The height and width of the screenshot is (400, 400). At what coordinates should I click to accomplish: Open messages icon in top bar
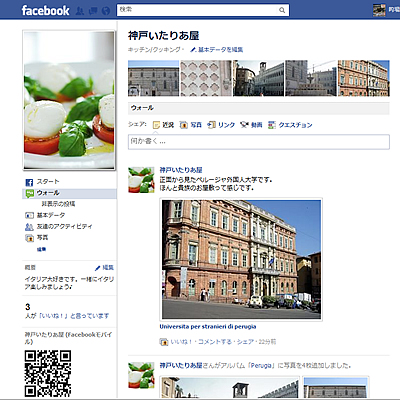coord(93,11)
